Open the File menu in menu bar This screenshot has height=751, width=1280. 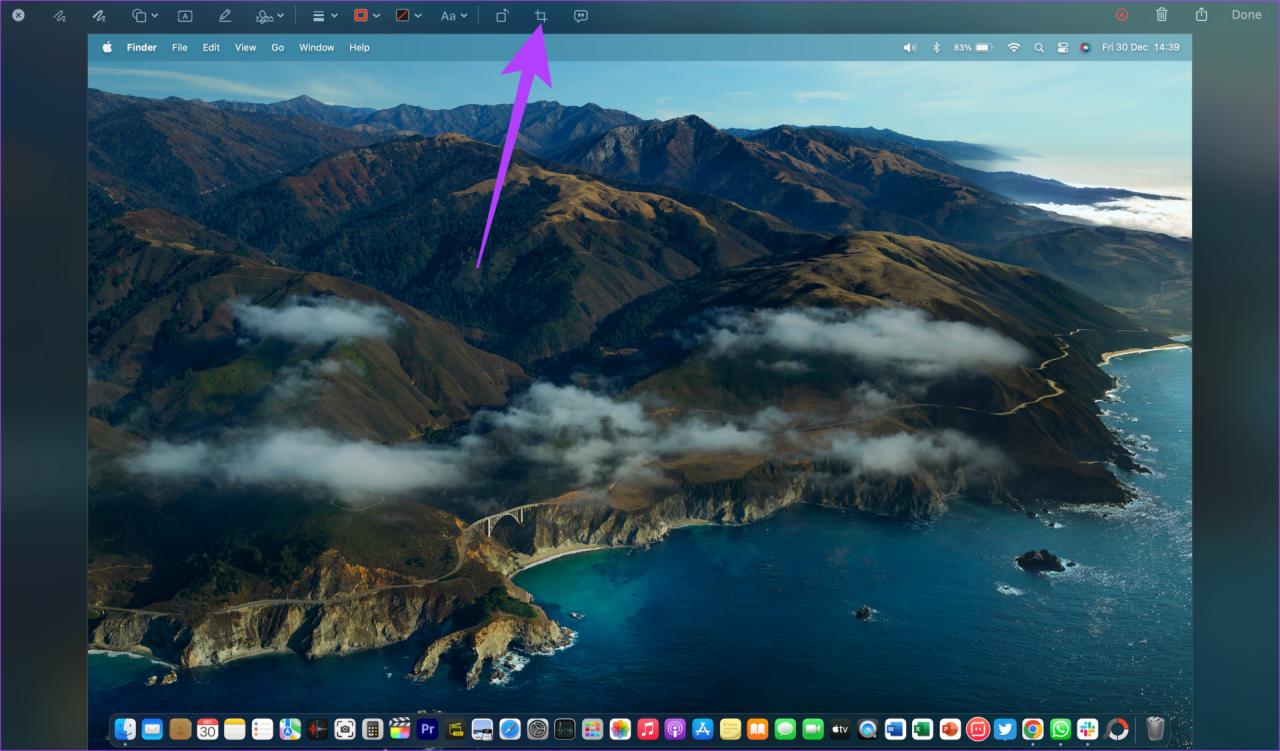point(179,47)
